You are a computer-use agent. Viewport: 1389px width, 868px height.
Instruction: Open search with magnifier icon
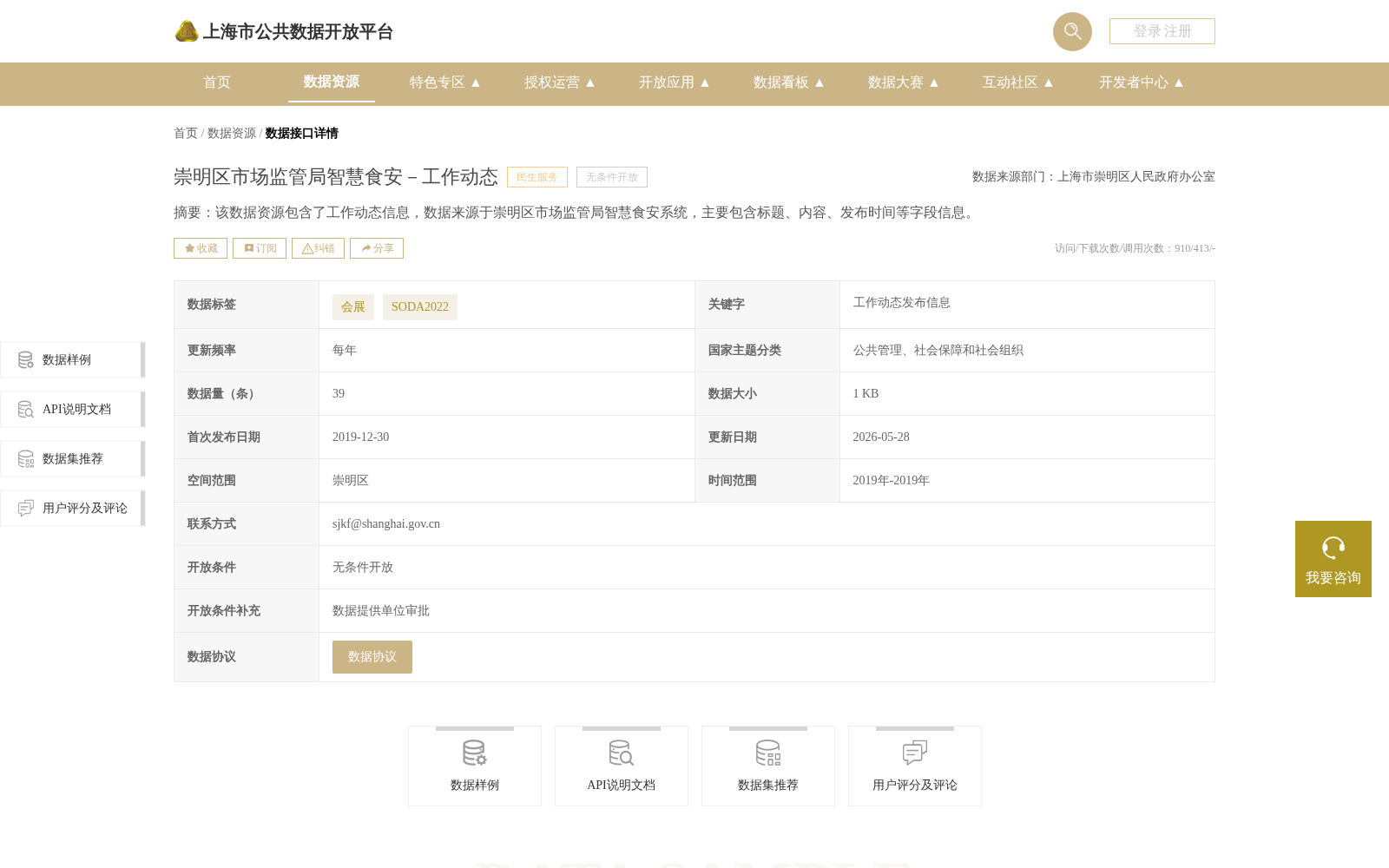coord(1072,31)
